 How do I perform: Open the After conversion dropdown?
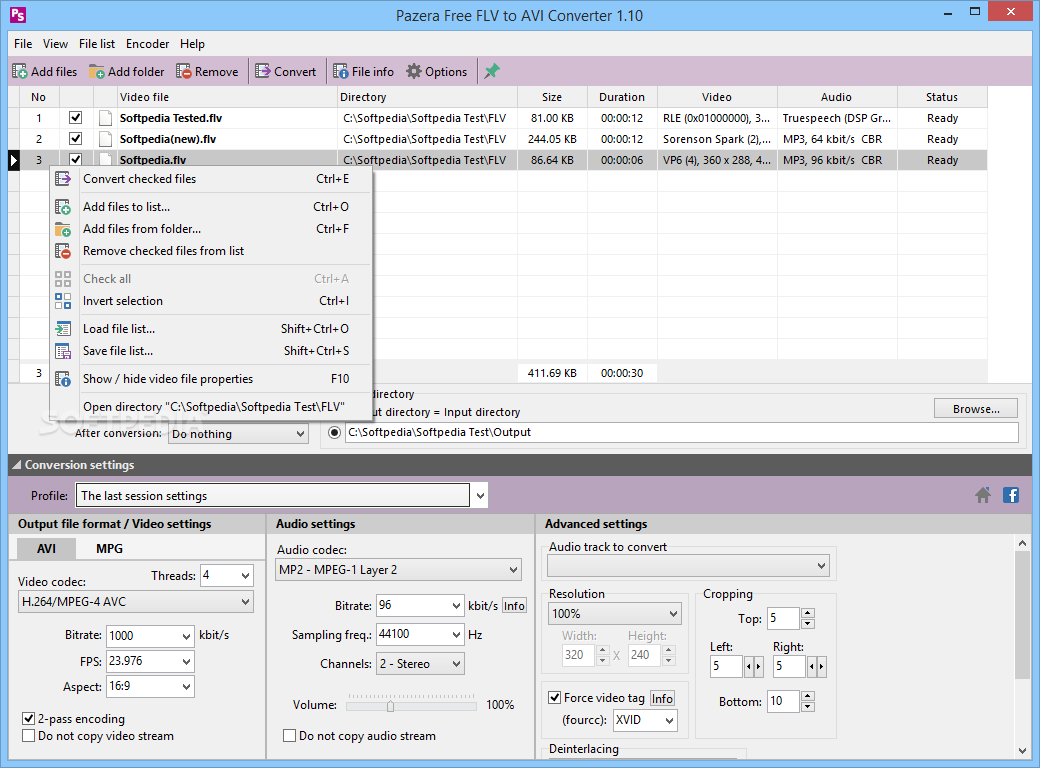[x=238, y=434]
